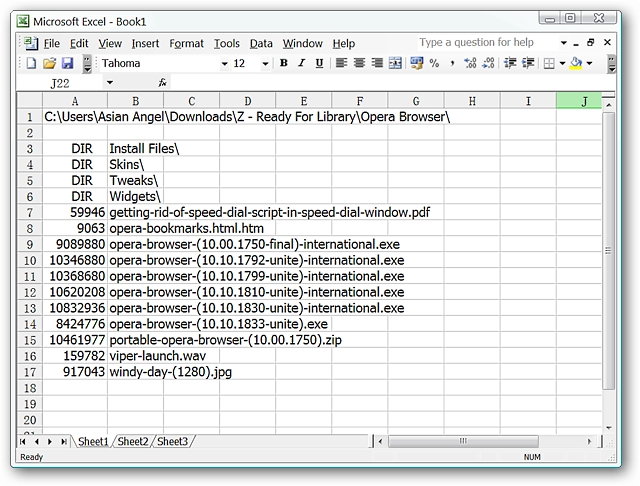Click horizontal scroll right arrow
The image size is (640, 486).
[589, 442]
